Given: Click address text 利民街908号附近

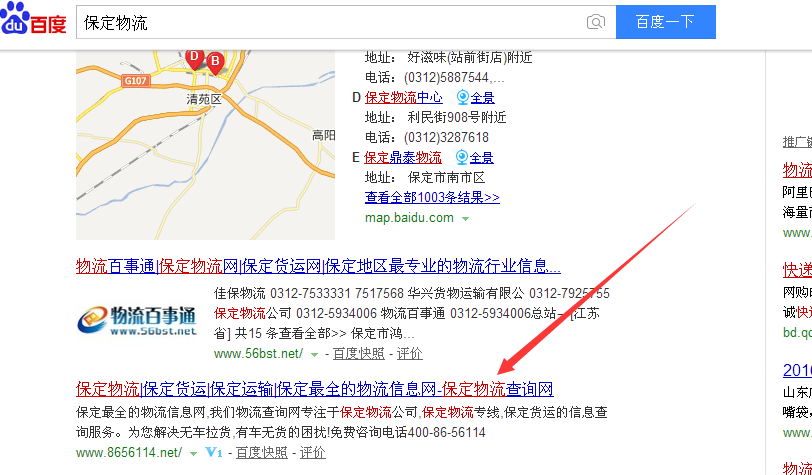Looking at the screenshot, I should coord(457,118).
